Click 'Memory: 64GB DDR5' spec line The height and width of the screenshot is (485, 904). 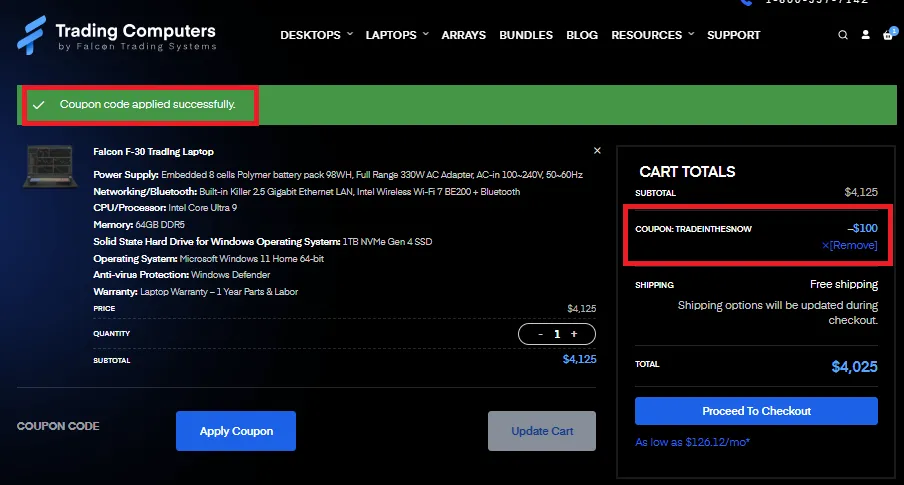click(x=139, y=225)
